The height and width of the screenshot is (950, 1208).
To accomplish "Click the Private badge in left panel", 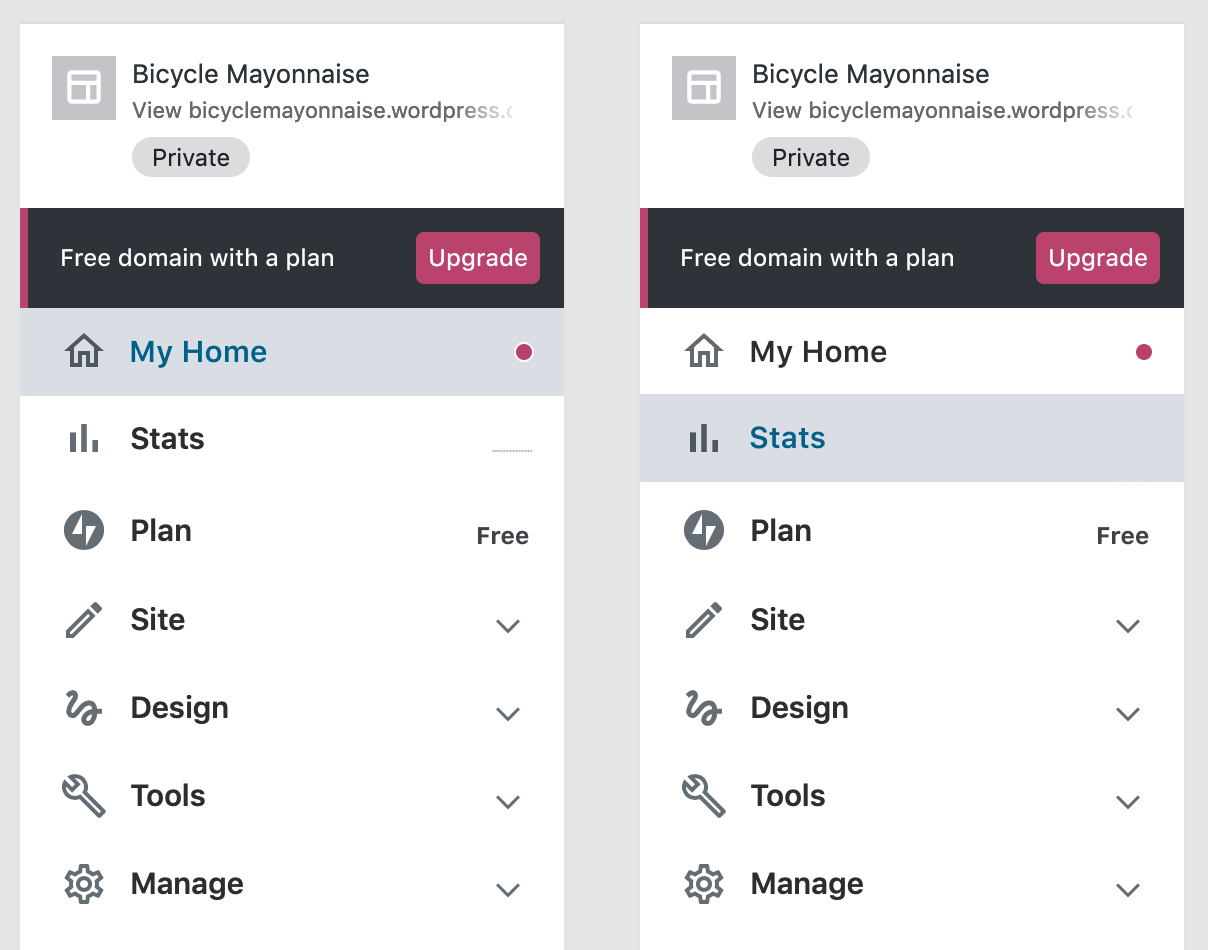I will click(x=191, y=157).
